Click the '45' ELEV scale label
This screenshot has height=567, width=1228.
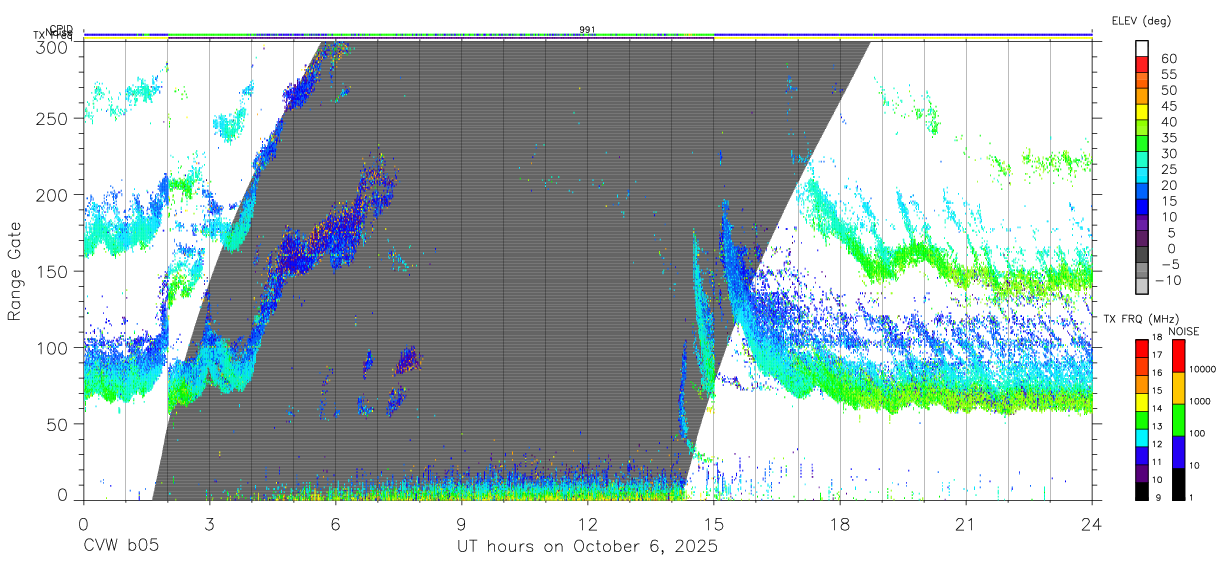[1168, 106]
